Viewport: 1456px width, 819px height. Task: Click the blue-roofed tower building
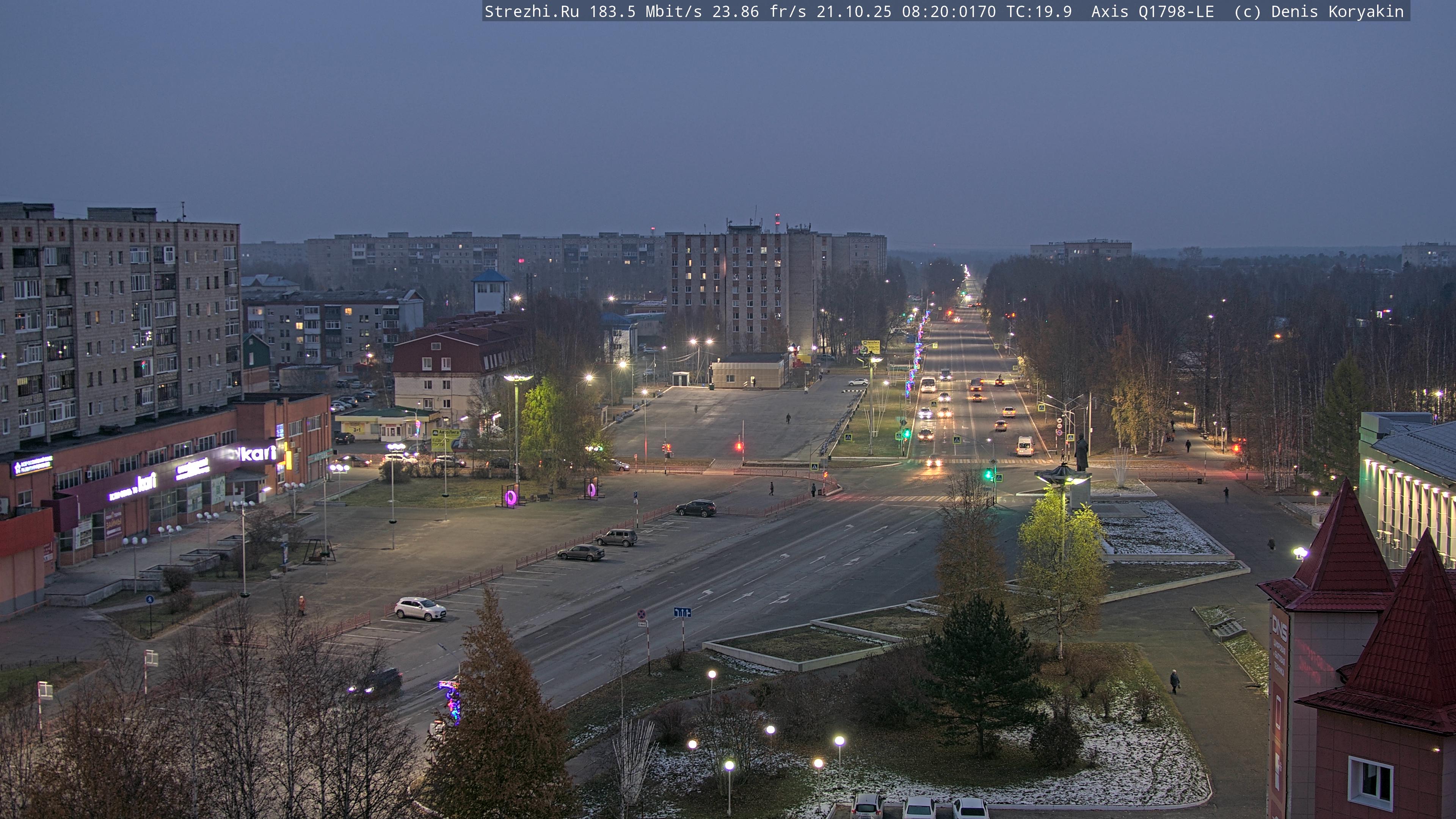pyautogui.click(x=491, y=290)
